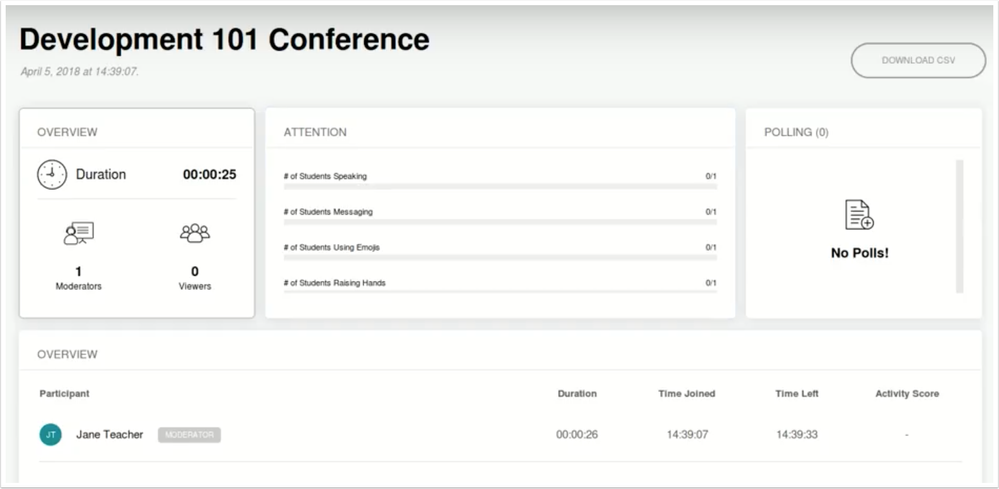The image size is (999, 489).
Task: Click the moderators presenter icon
Action: [78, 234]
